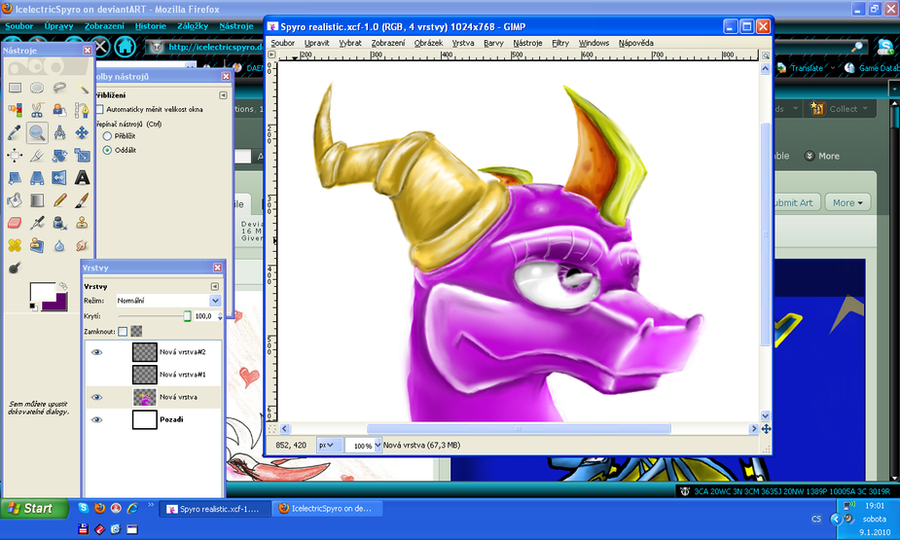900x540 pixels.
Task: Select the Dodge/Burn tool
Action: pos(15,268)
